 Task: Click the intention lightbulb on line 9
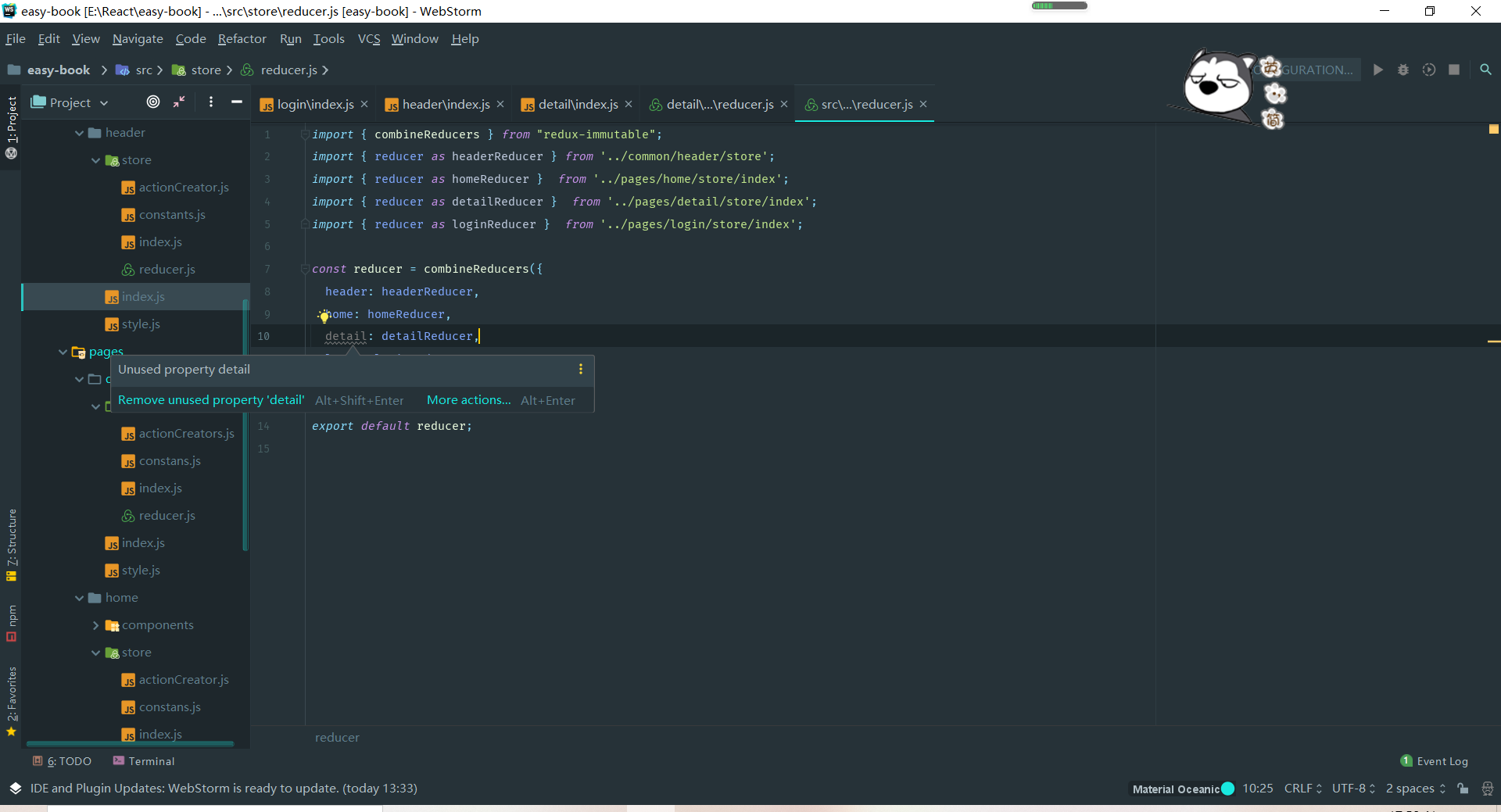click(324, 317)
